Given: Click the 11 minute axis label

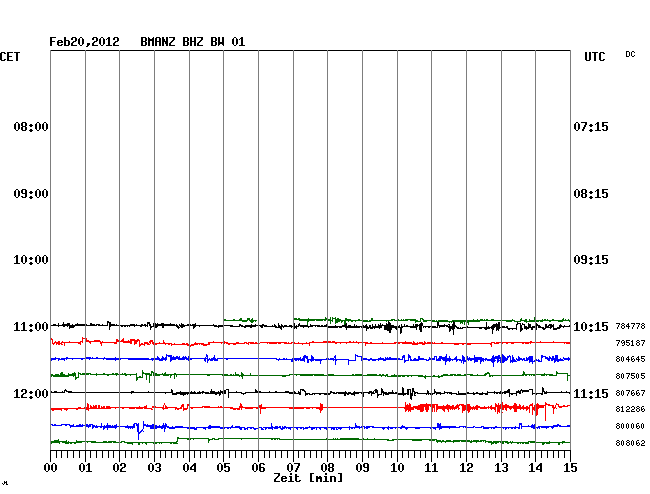Looking at the screenshot, I should (431, 468).
